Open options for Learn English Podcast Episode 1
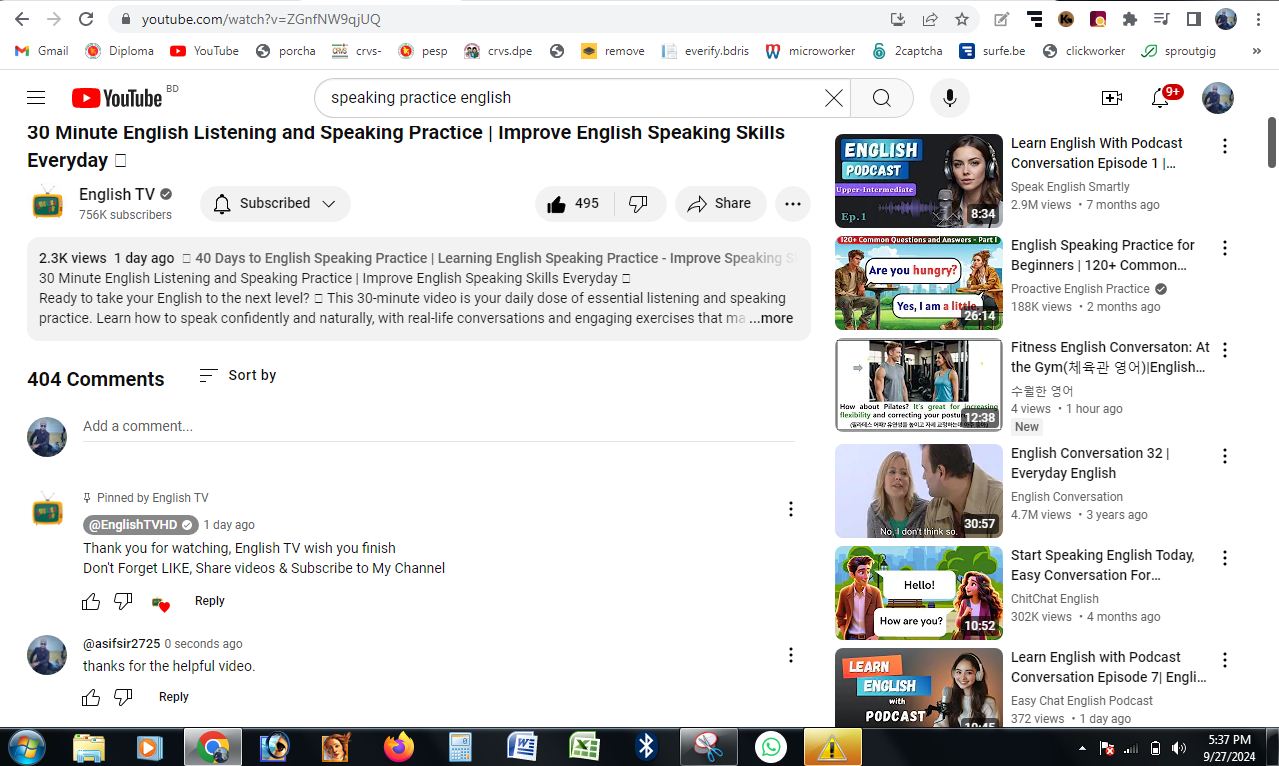The height and width of the screenshot is (766, 1279). coord(1224,146)
